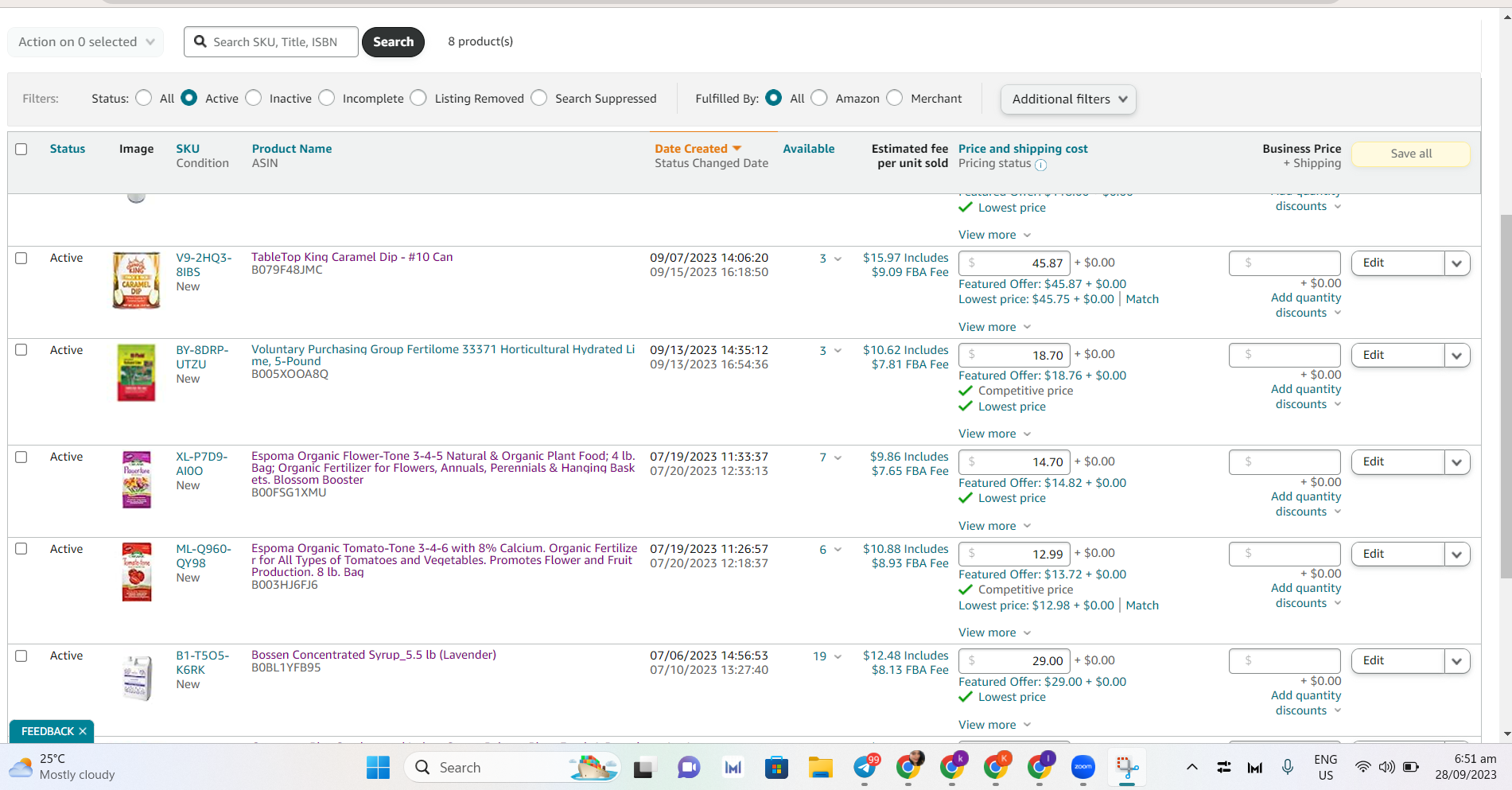Select Amazon in Fulfilled By filter
Screen dimensions: 1512x790
[x=820, y=98]
